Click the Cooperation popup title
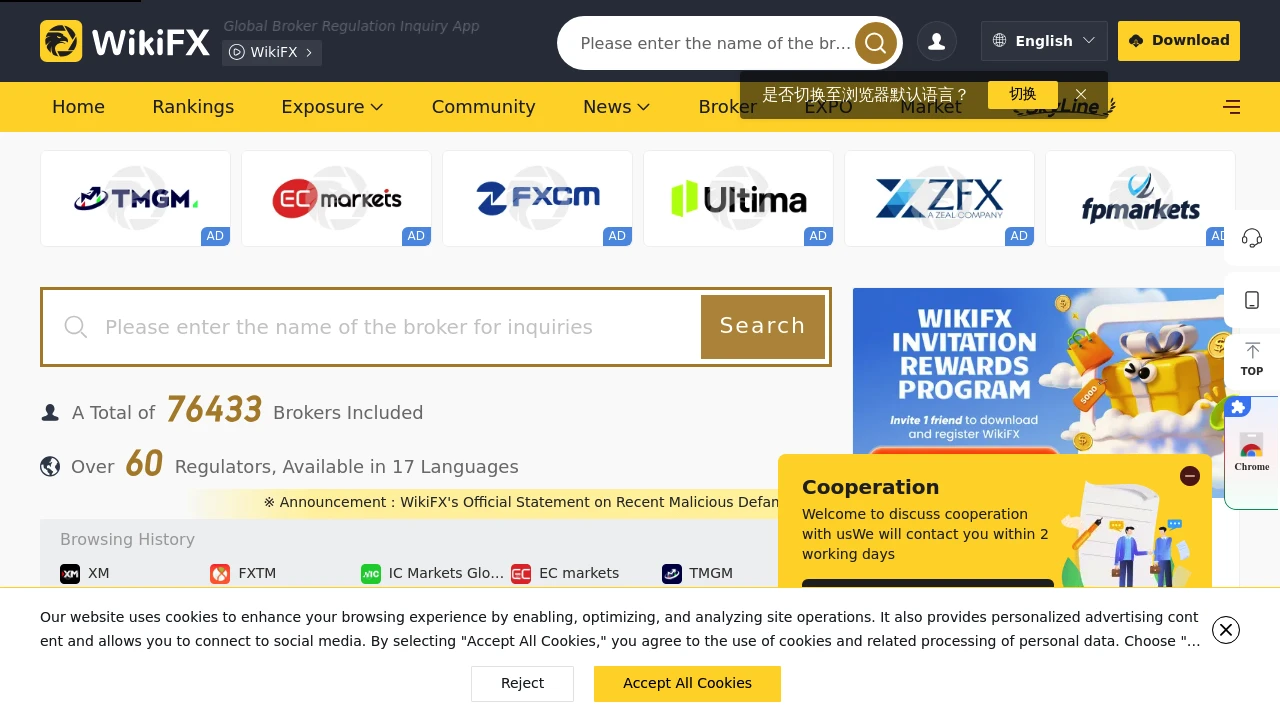Viewport: 1280px width, 720px height. 870,487
